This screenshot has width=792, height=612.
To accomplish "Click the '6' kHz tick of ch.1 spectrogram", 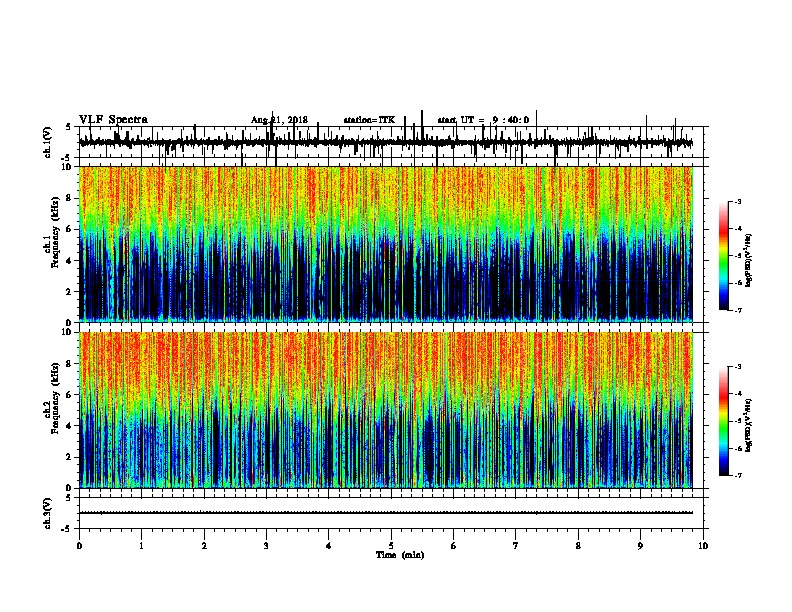I will [x=70, y=229].
